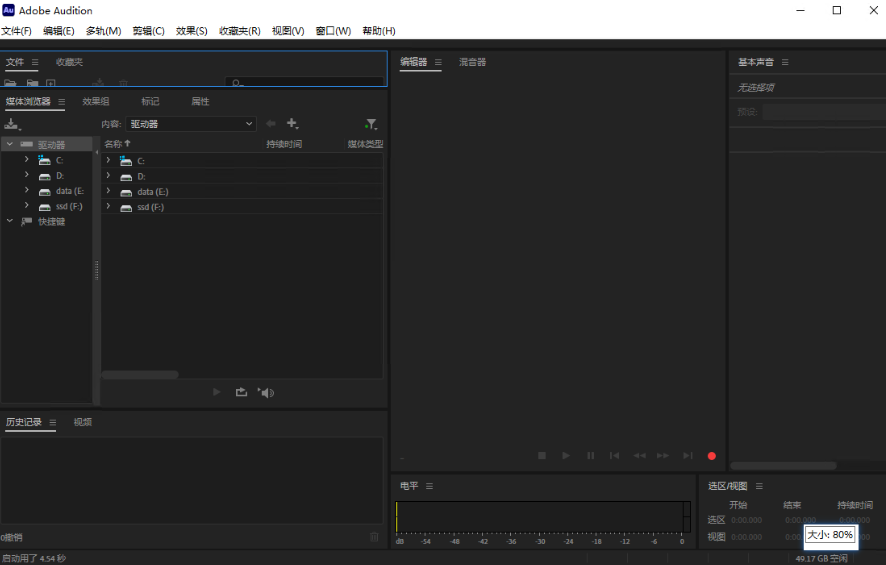
Task: Expand C: row in the name list
Action: click(x=108, y=160)
